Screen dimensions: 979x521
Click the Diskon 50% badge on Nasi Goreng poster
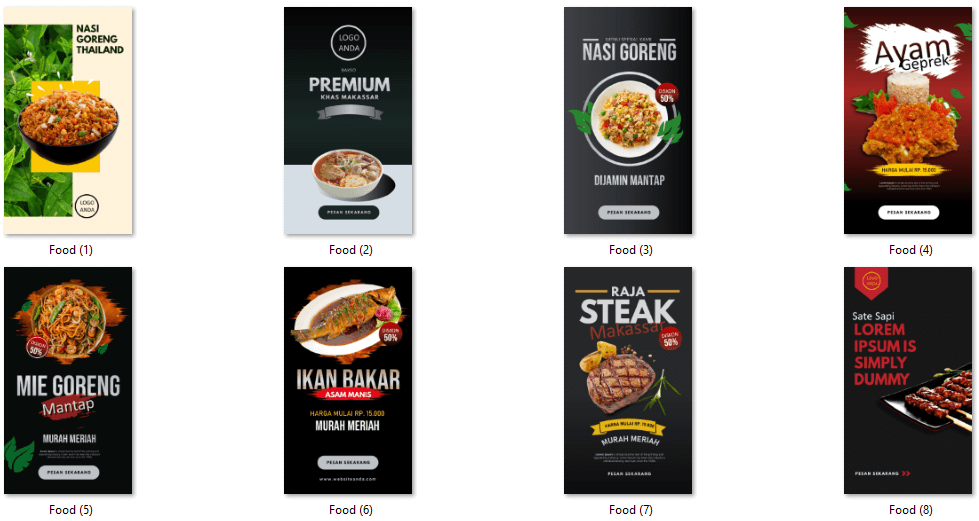pyautogui.click(x=667, y=95)
